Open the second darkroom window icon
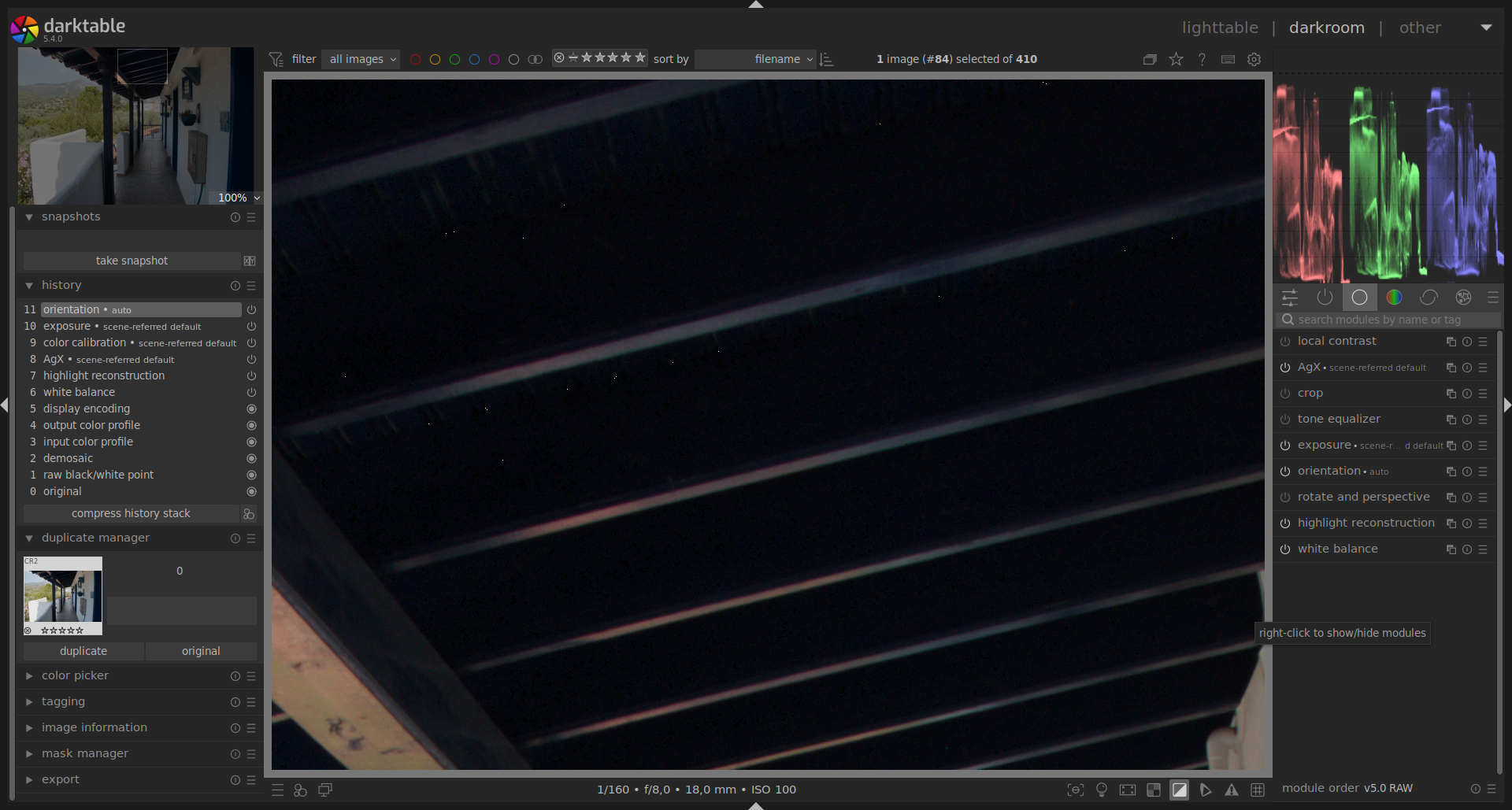This screenshot has width=1512, height=810. pos(324,790)
